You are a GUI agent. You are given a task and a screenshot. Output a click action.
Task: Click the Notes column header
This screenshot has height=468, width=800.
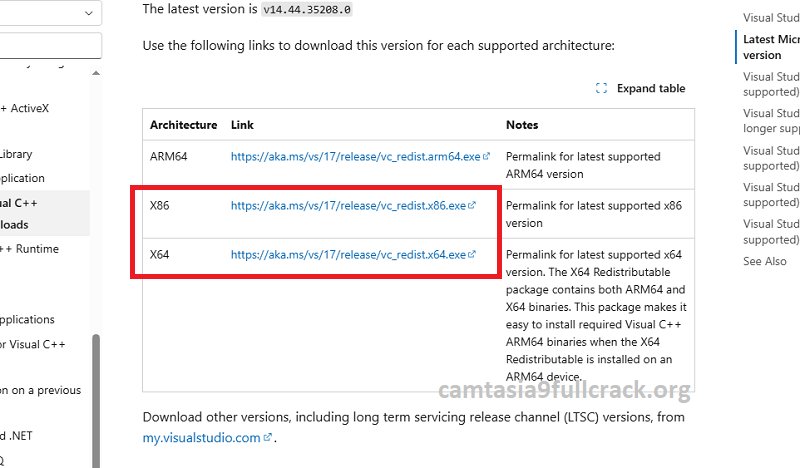tap(522, 125)
